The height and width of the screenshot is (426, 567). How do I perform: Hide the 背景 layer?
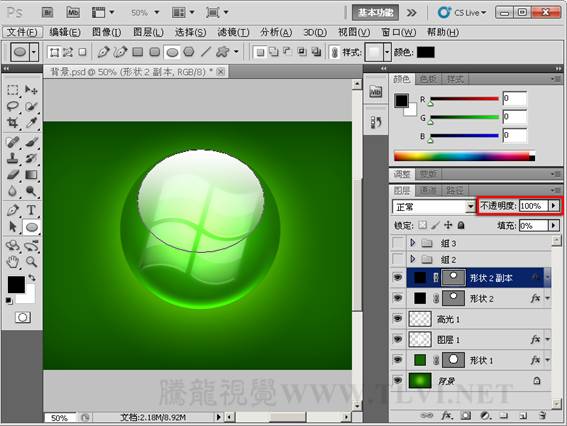pos(398,380)
